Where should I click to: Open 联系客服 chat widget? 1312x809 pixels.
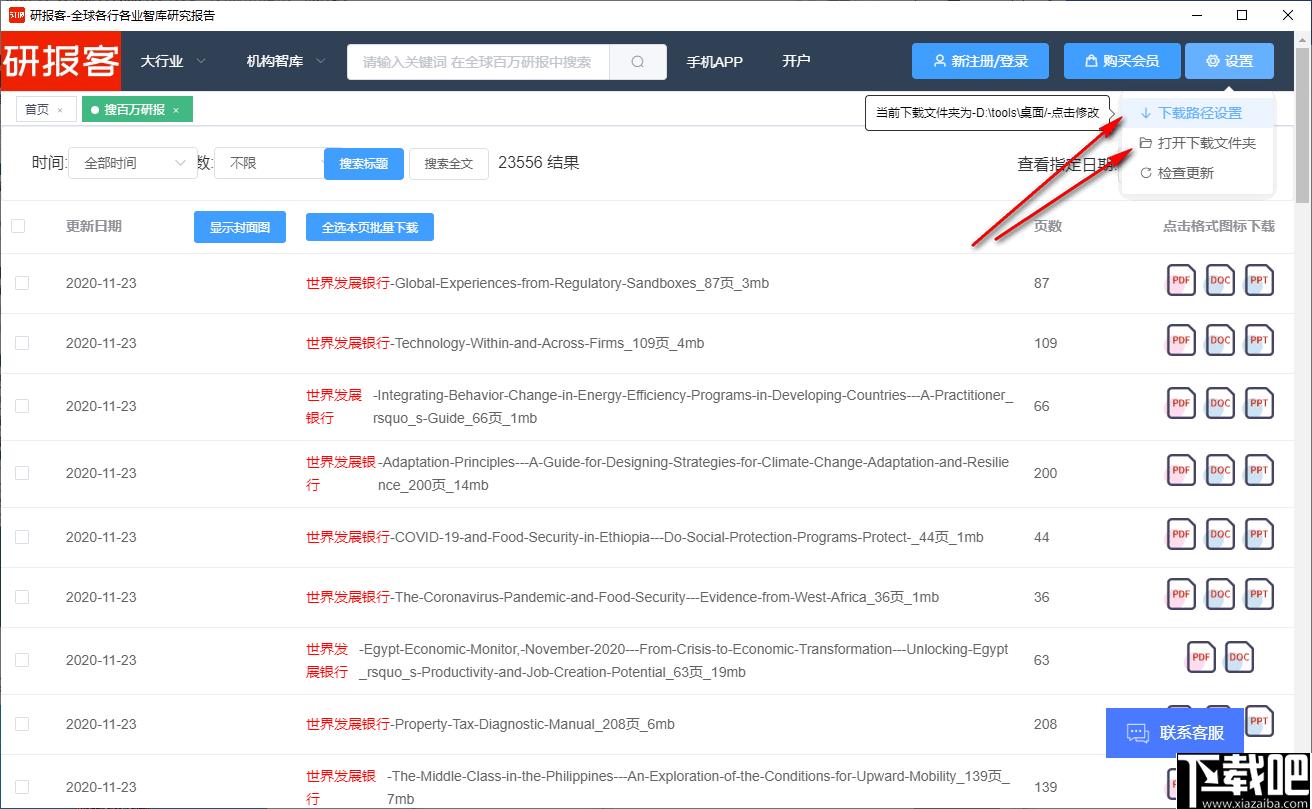click(1175, 733)
